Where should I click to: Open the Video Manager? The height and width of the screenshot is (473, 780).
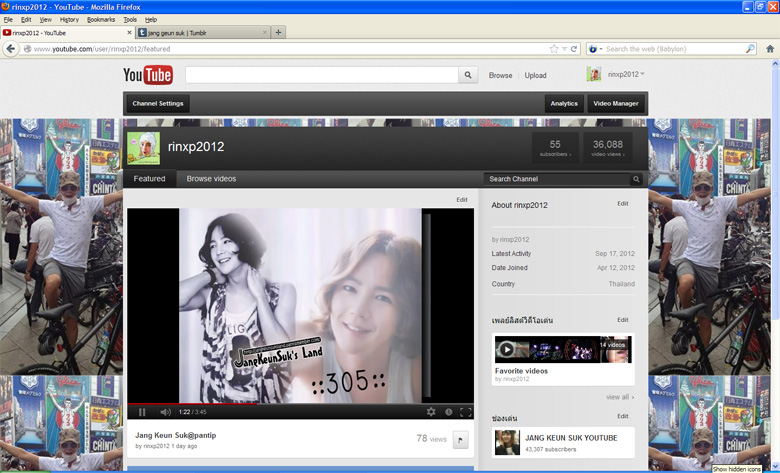point(616,104)
